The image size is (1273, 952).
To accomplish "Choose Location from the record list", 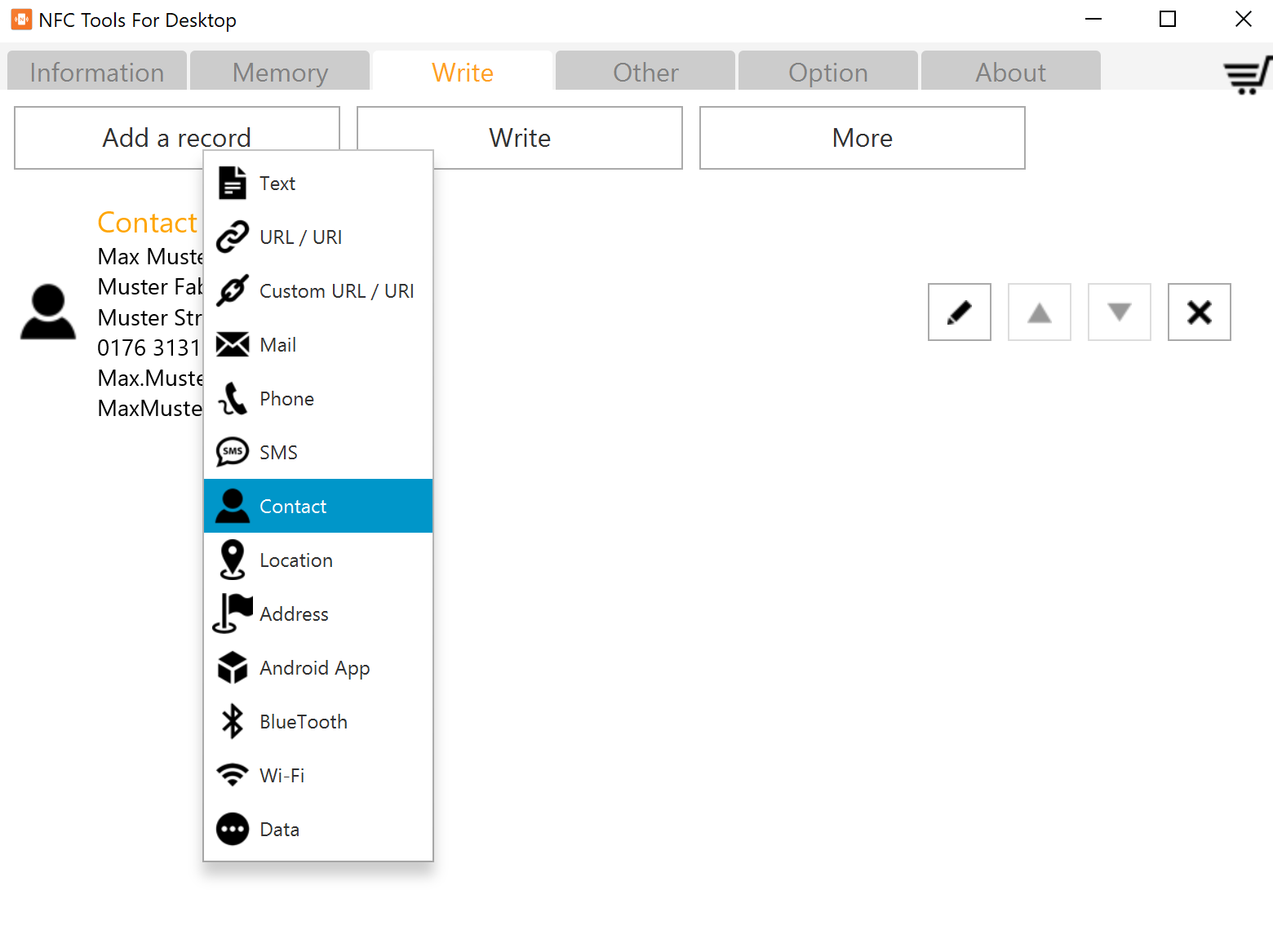I will tap(295, 560).
